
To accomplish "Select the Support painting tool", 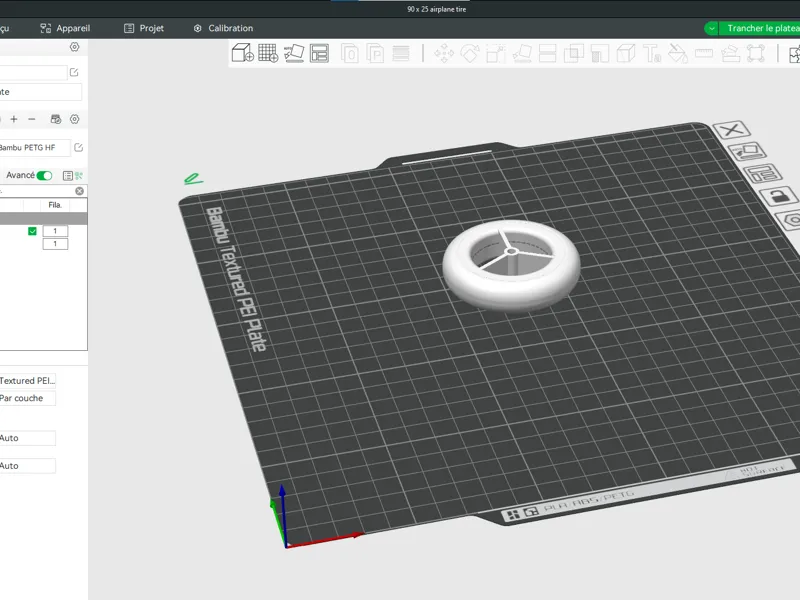I will (600, 53).
